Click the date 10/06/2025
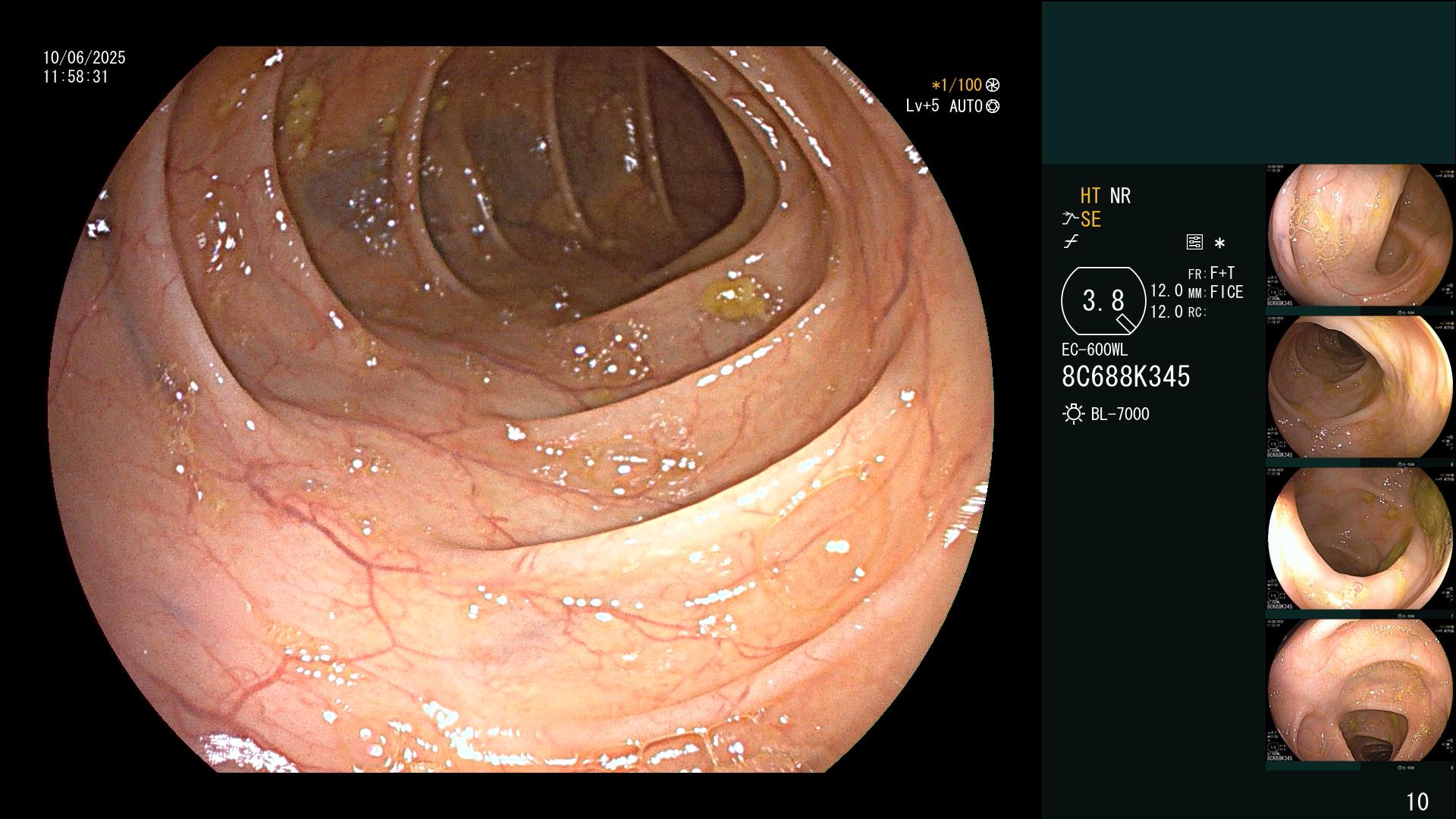 pos(84,58)
